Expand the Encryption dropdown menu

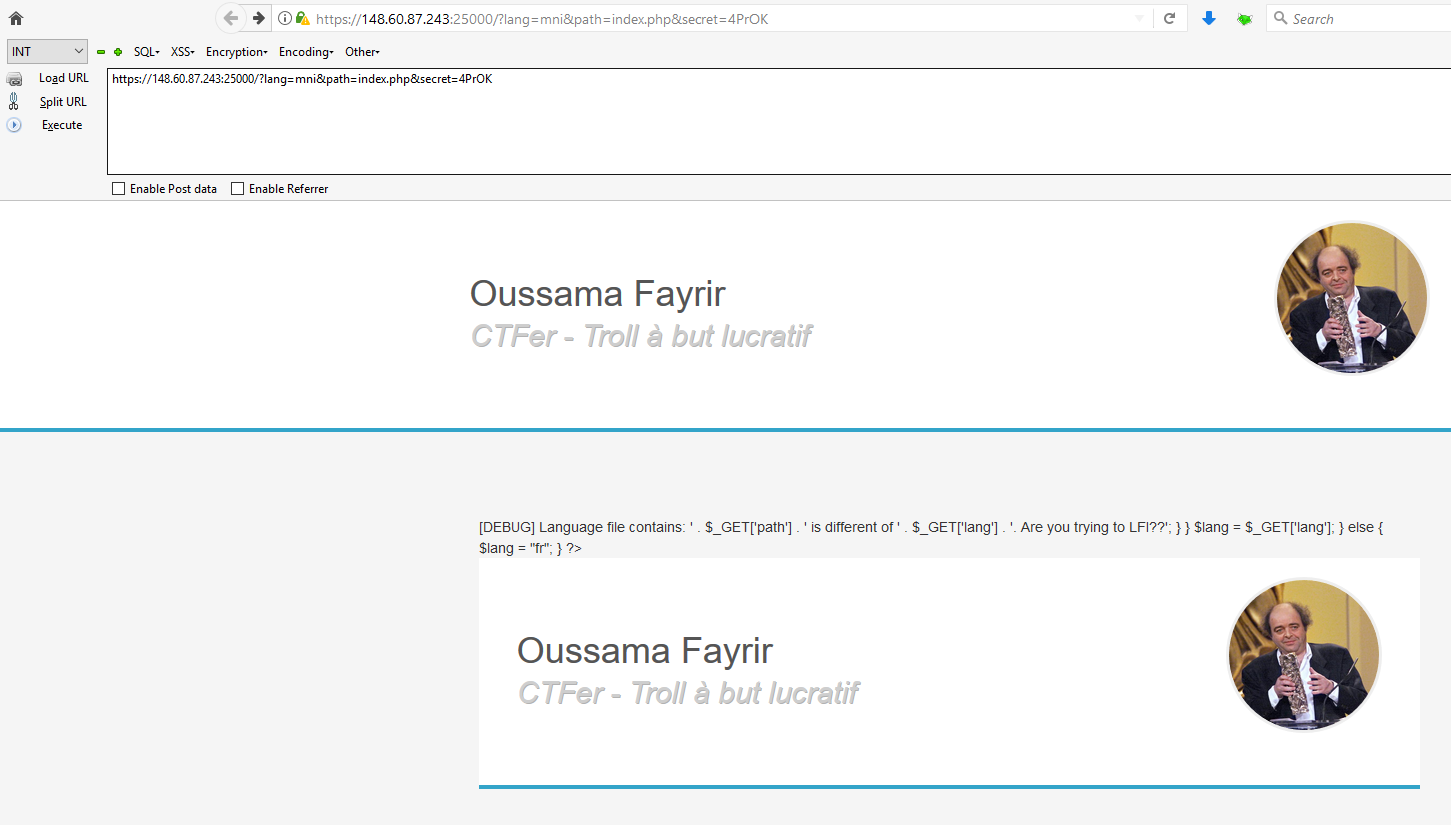tap(236, 52)
